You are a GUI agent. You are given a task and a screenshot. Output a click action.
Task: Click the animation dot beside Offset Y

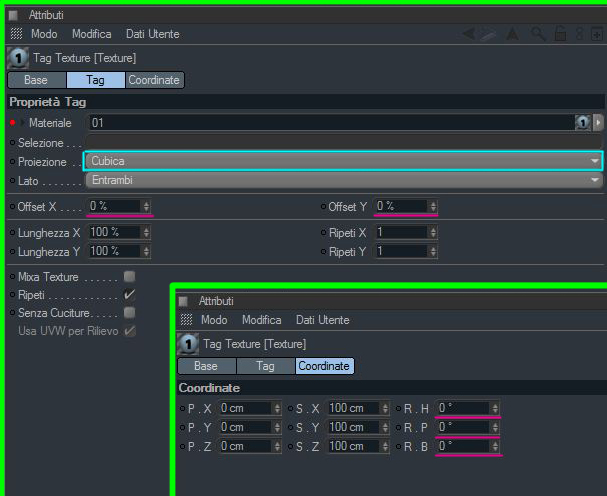coord(323,207)
